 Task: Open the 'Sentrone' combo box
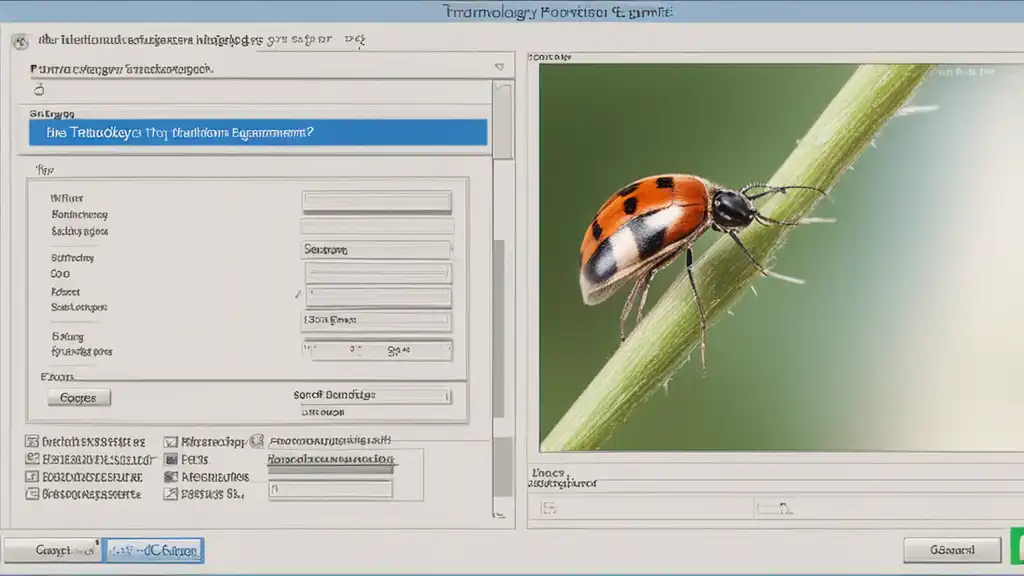point(376,250)
